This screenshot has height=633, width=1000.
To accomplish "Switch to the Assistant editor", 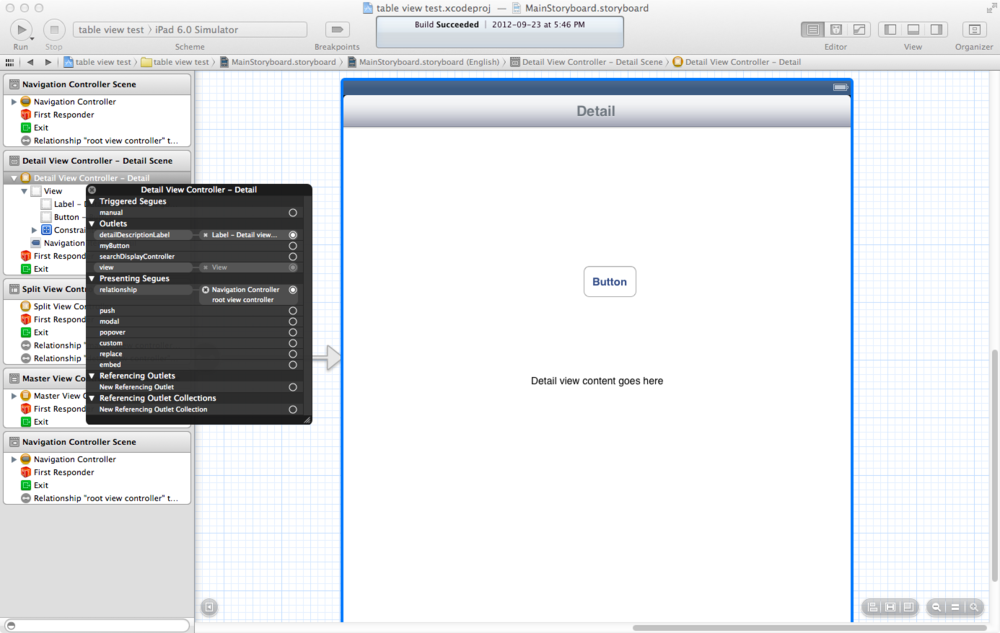I will [x=837, y=30].
